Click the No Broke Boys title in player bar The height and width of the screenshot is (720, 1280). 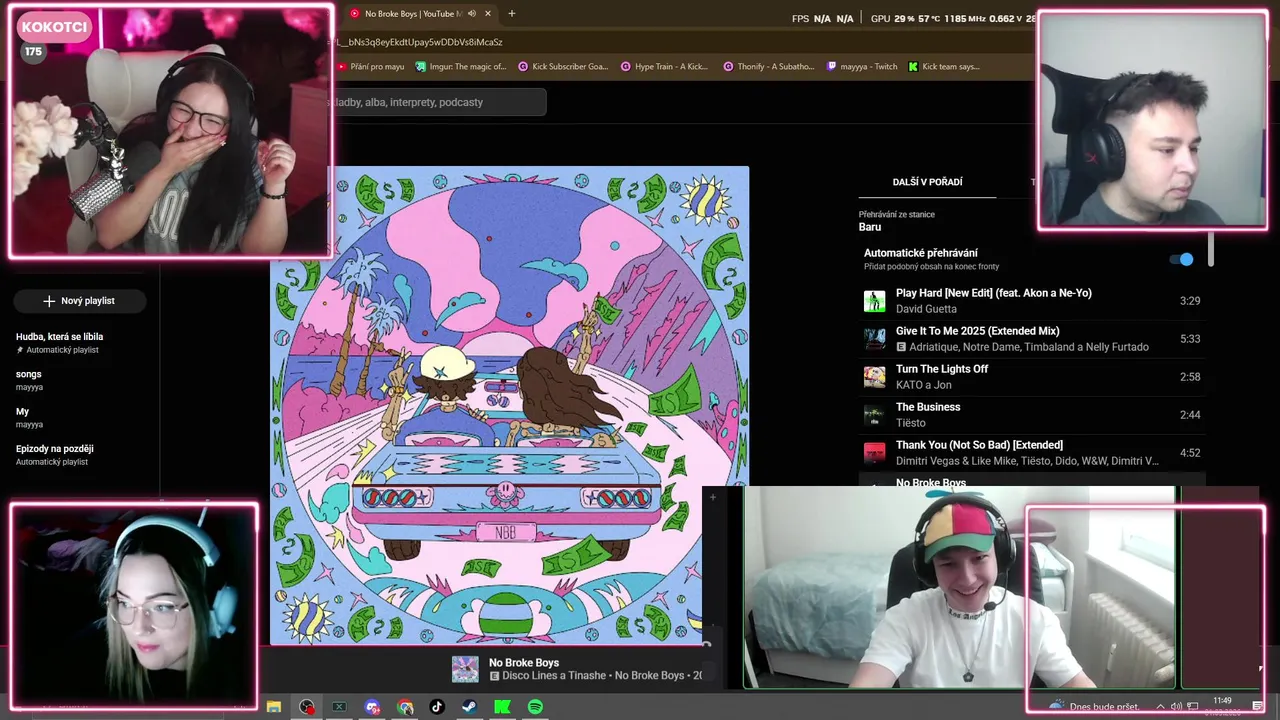pos(523,663)
